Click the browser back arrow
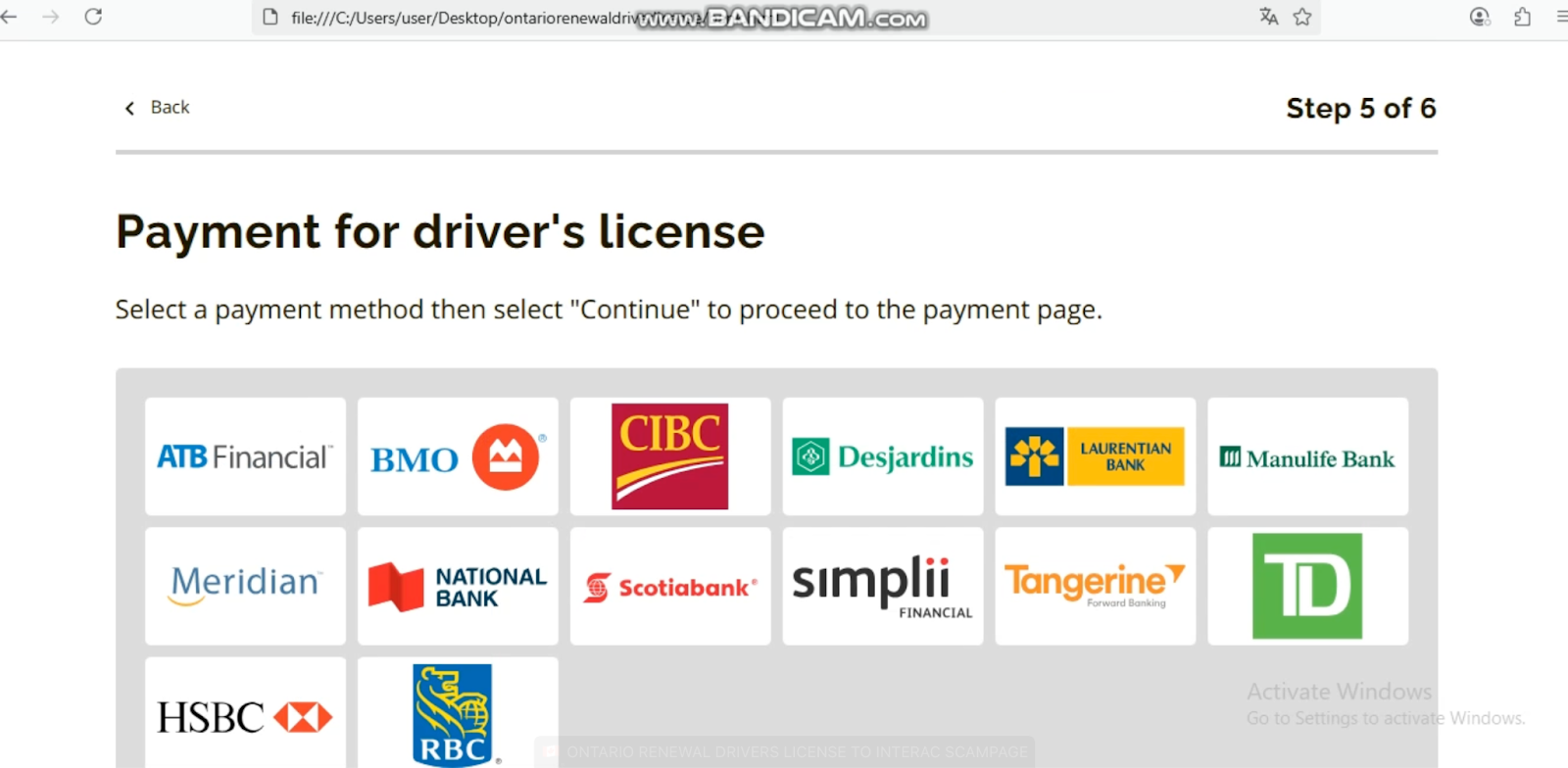Viewport: 1568px width, 768px height. (x=10, y=17)
